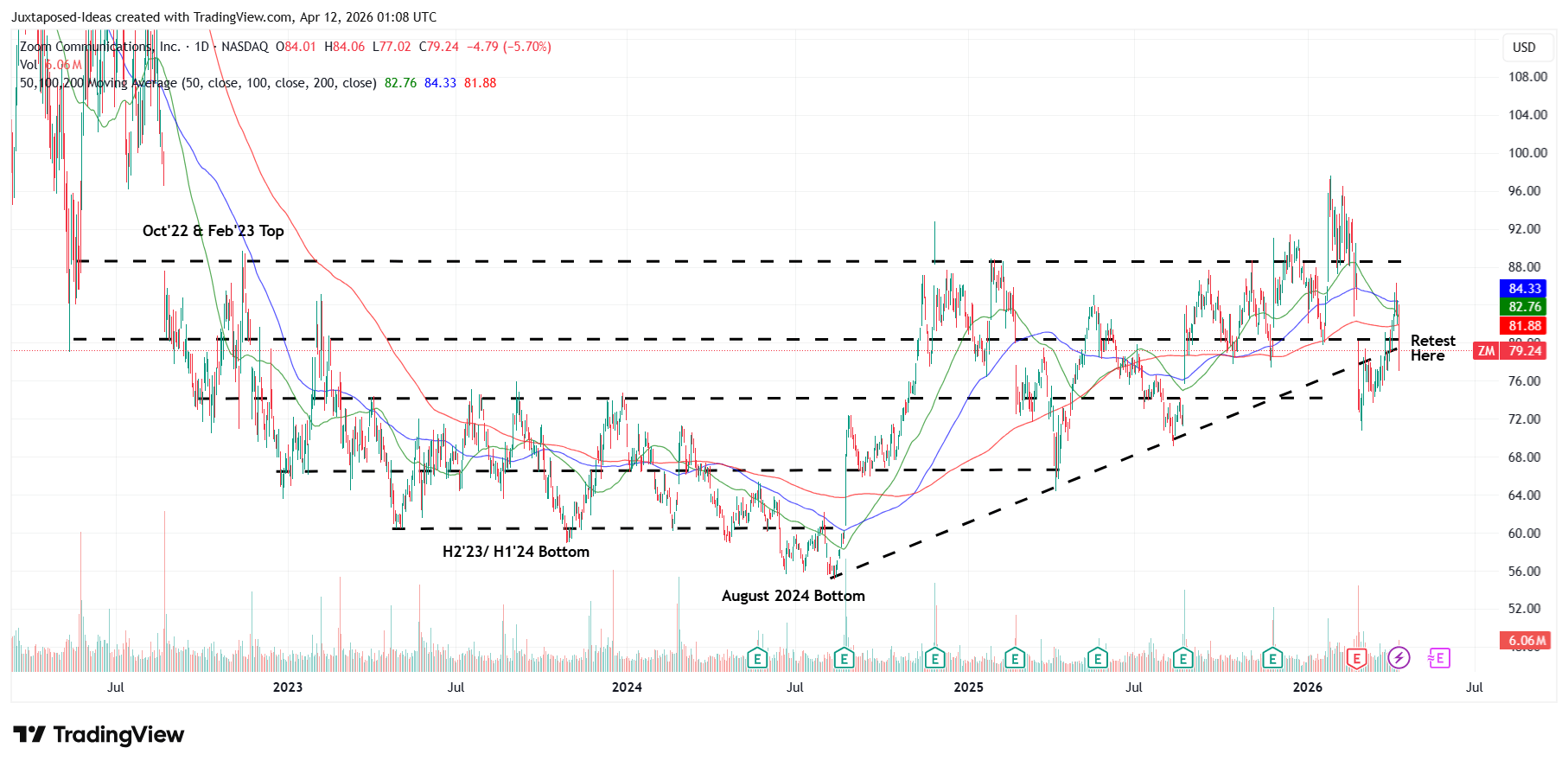
Task: Click the red 81.88 price axis tag
Action: (1525, 326)
